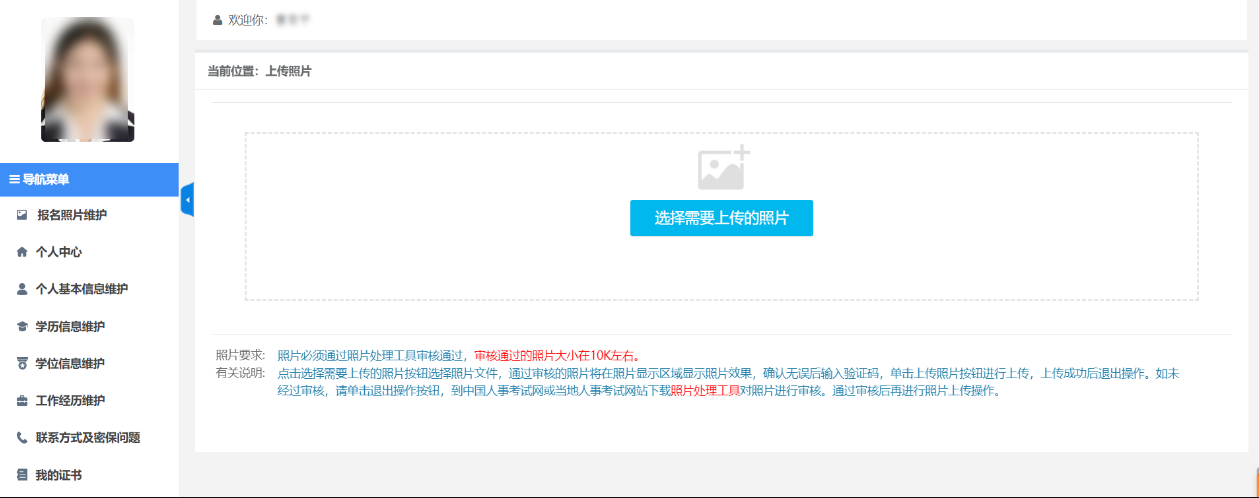Click the 导航菜单 header label
The width and height of the screenshot is (1259, 498).
46,180
